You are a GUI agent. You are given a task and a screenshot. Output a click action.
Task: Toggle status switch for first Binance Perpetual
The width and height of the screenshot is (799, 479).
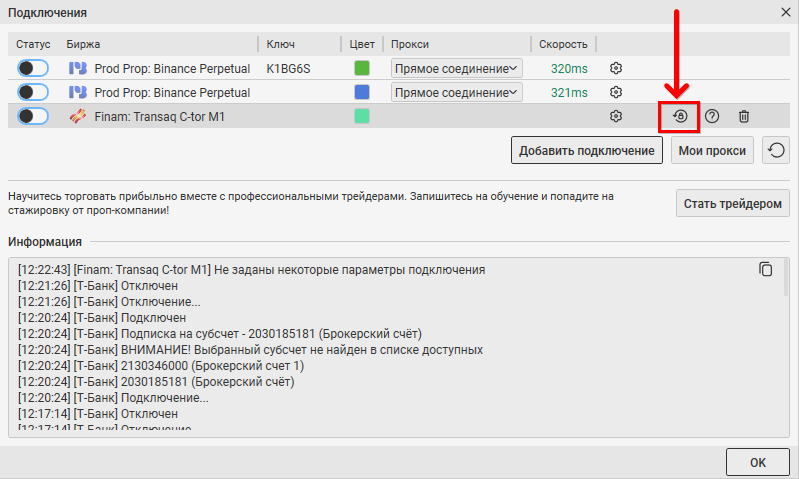click(x=33, y=68)
